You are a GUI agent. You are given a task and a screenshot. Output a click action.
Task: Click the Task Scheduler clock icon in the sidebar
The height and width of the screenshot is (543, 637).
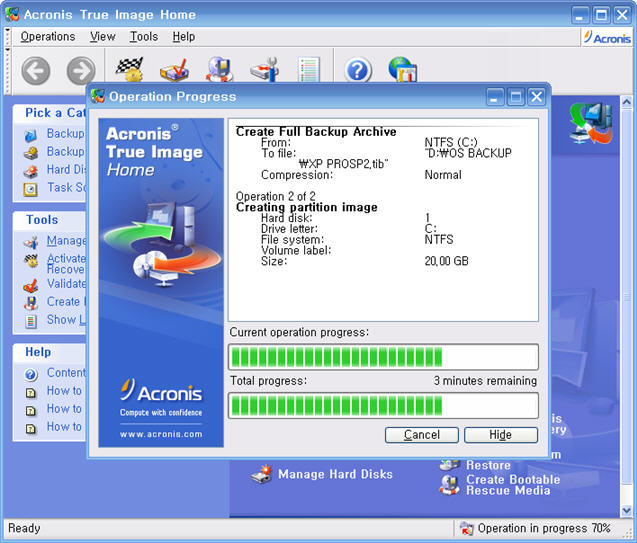click(x=30, y=189)
